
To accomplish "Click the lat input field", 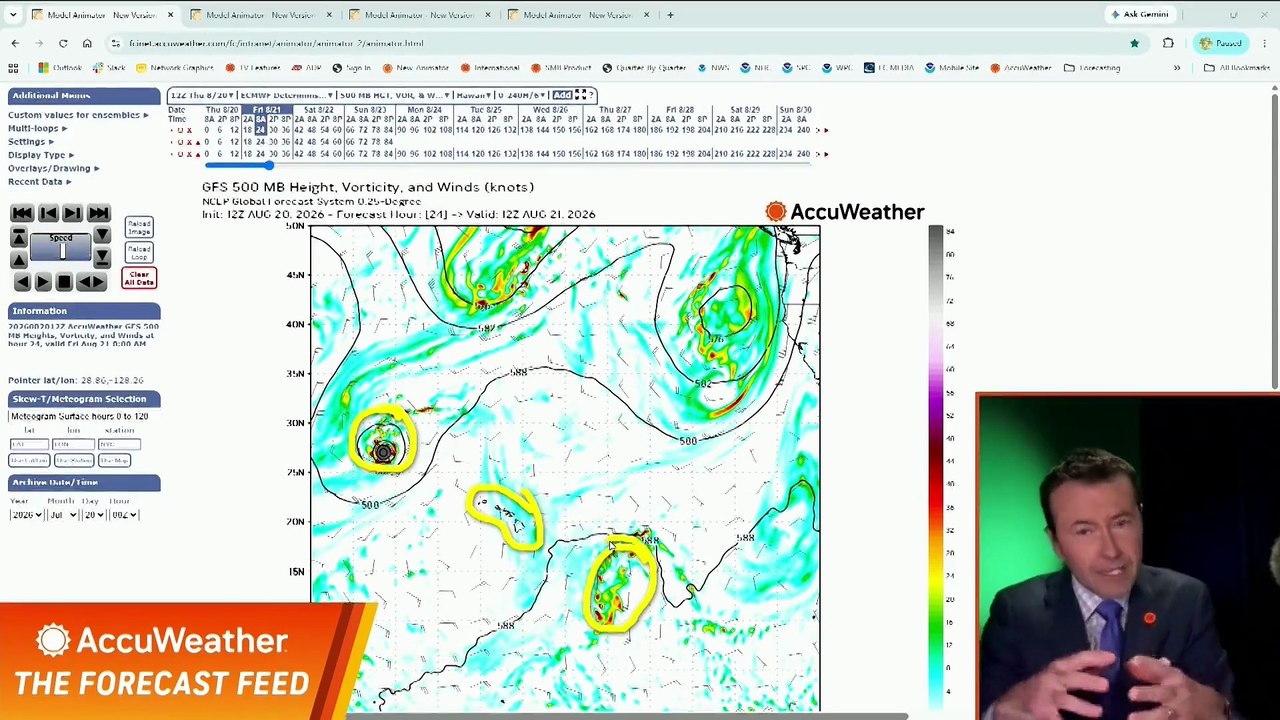I will (x=29, y=444).
